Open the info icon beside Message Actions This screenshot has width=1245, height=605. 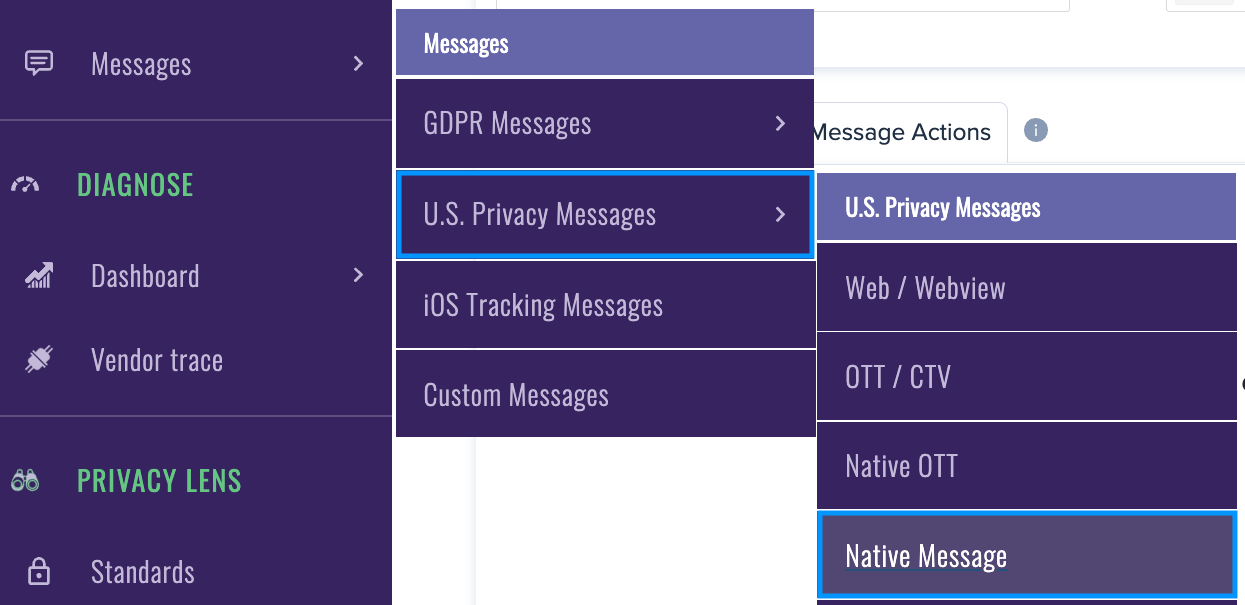click(1035, 131)
